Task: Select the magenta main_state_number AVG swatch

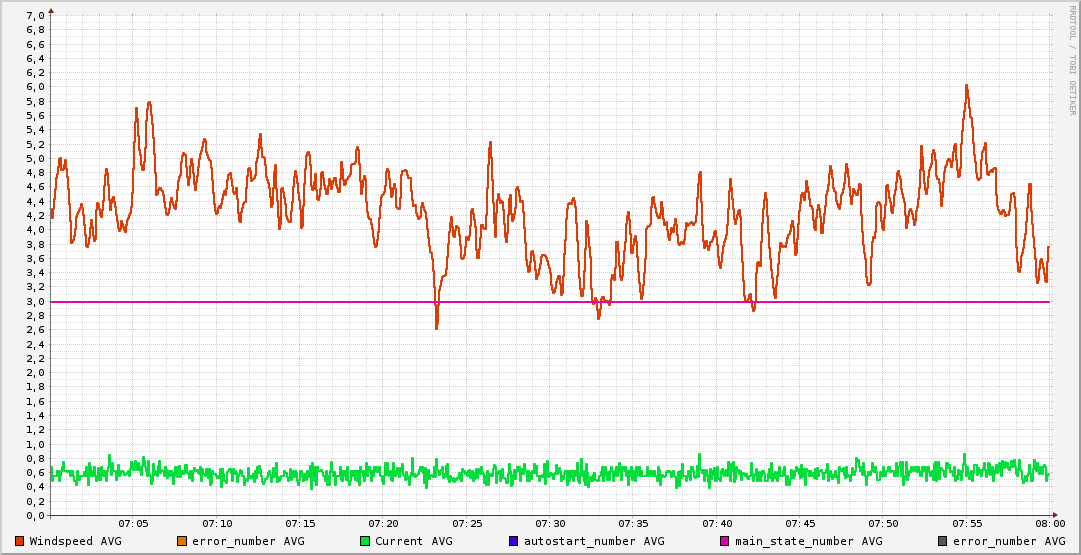Action: (711, 541)
